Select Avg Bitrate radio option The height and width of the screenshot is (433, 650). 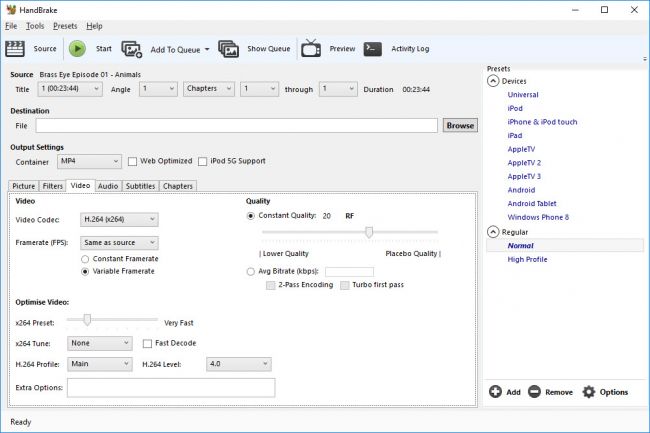(x=250, y=271)
